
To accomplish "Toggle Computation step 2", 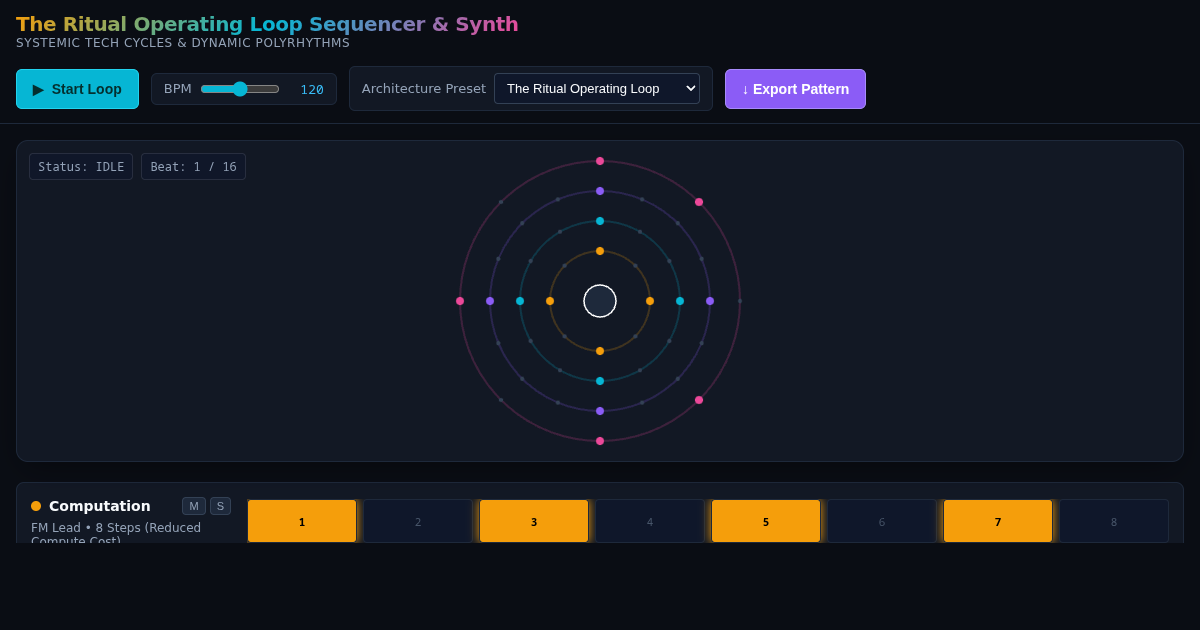I will (418, 521).
